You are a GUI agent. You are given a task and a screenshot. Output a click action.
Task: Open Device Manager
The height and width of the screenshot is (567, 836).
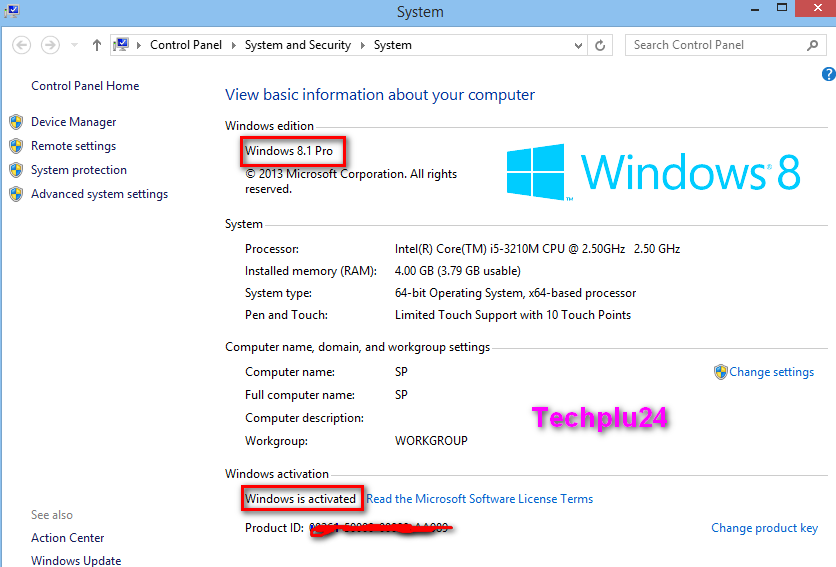tap(74, 122)
